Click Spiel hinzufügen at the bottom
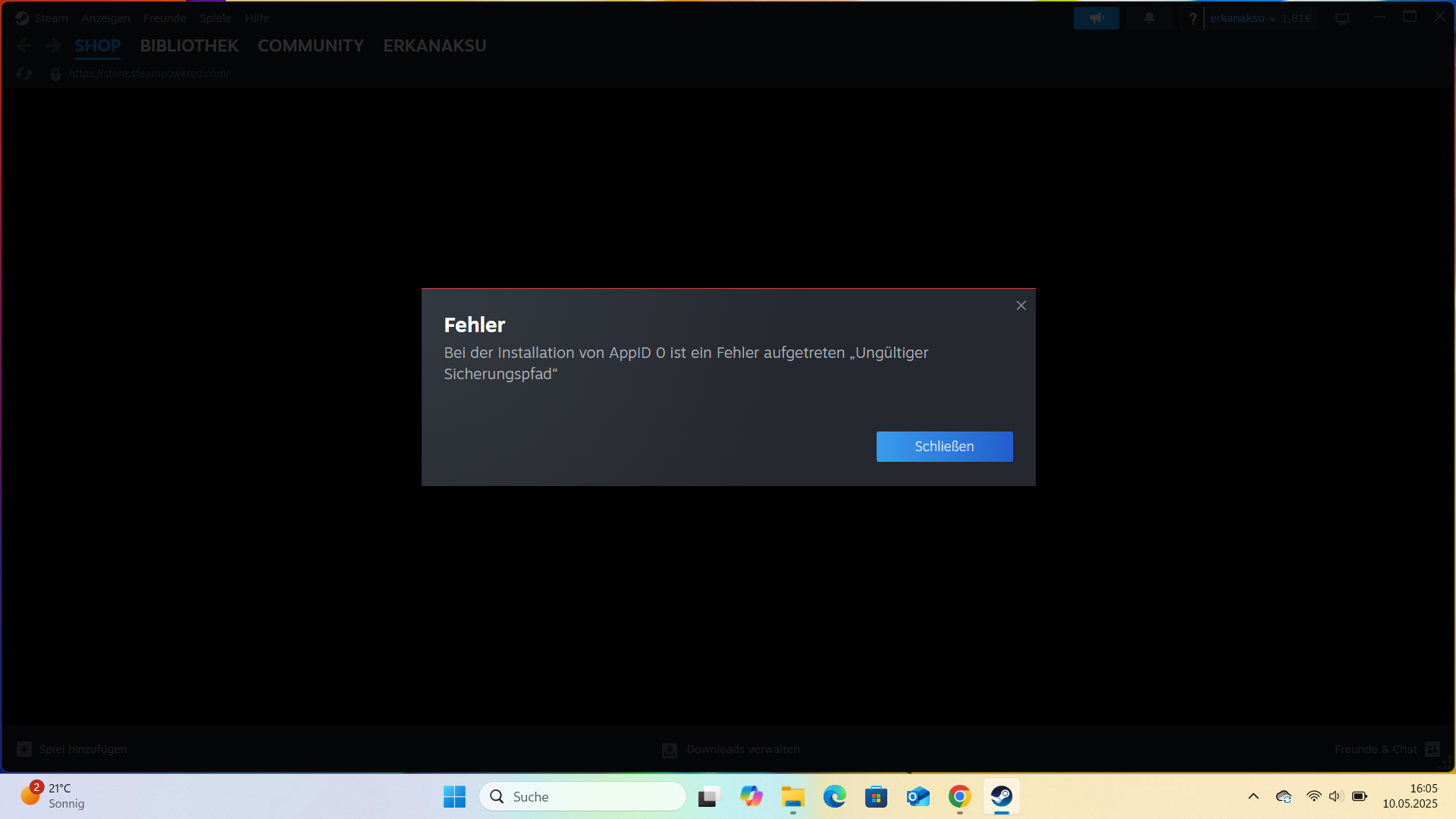This screenshot has width=1456, height=819. click(x=83, y=748)
